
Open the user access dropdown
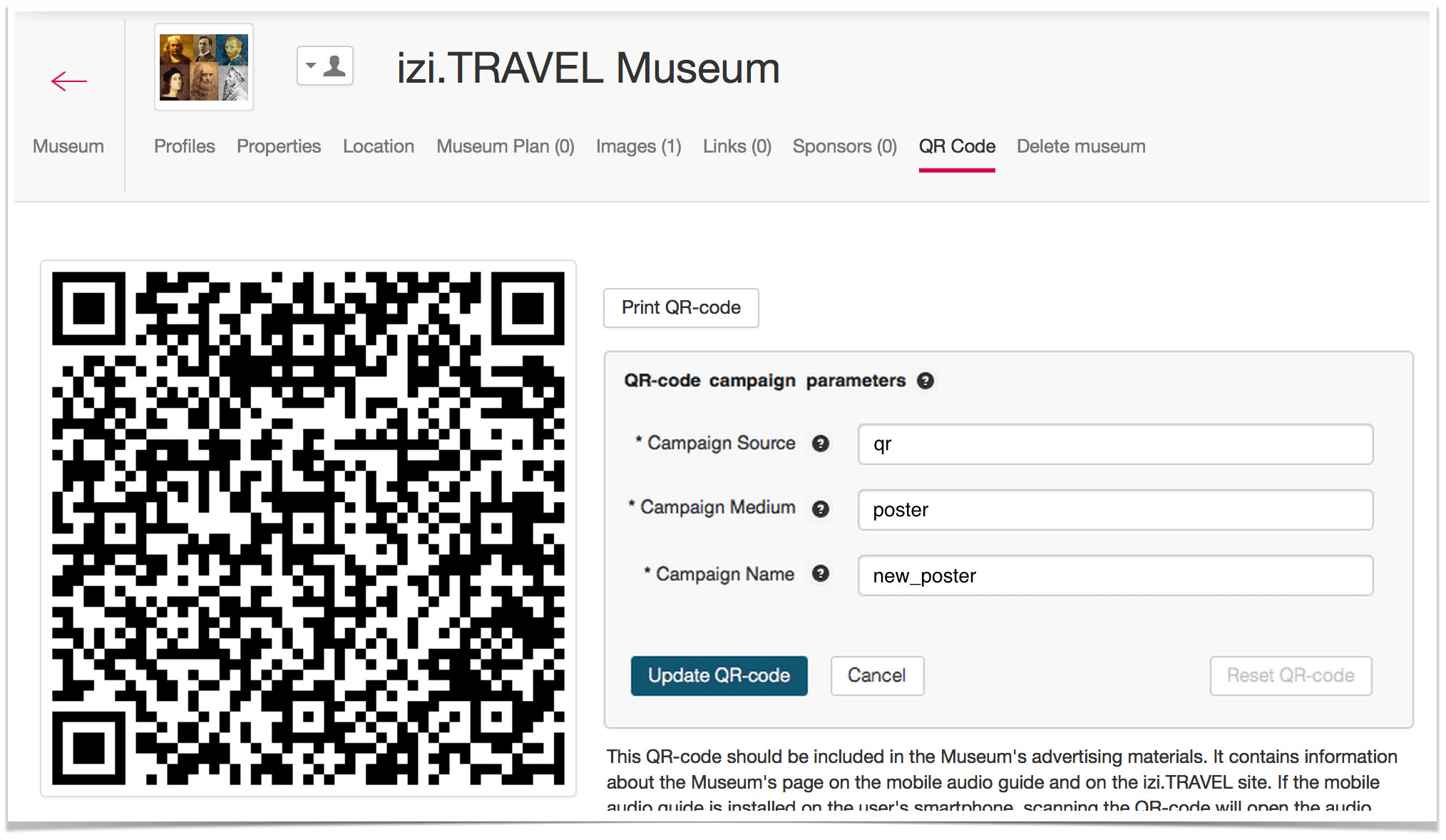325,66
